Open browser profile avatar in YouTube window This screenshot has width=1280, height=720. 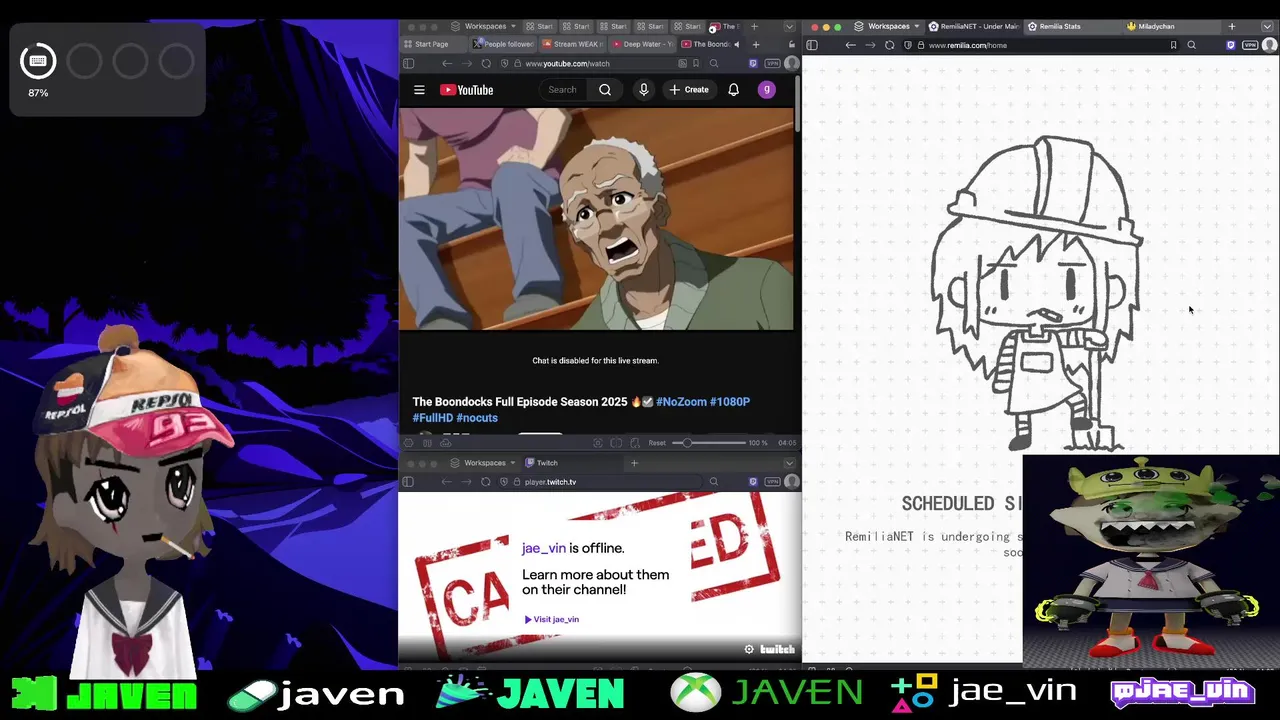[791, 63]
